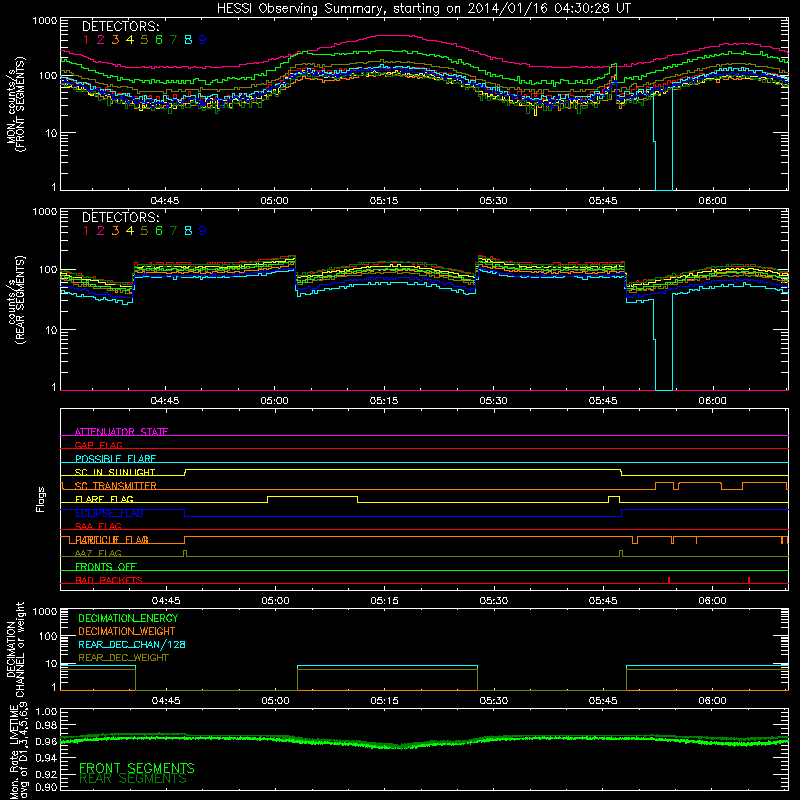Click 05:15 tick under front segments plot
800x800 pixels.
384,201
